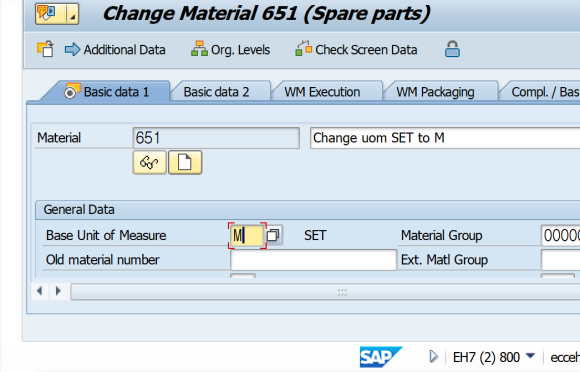Image resolution: width=580 pixels, height=372 pixels.
Task: Click the Material Group field
Action: [560, 235]
